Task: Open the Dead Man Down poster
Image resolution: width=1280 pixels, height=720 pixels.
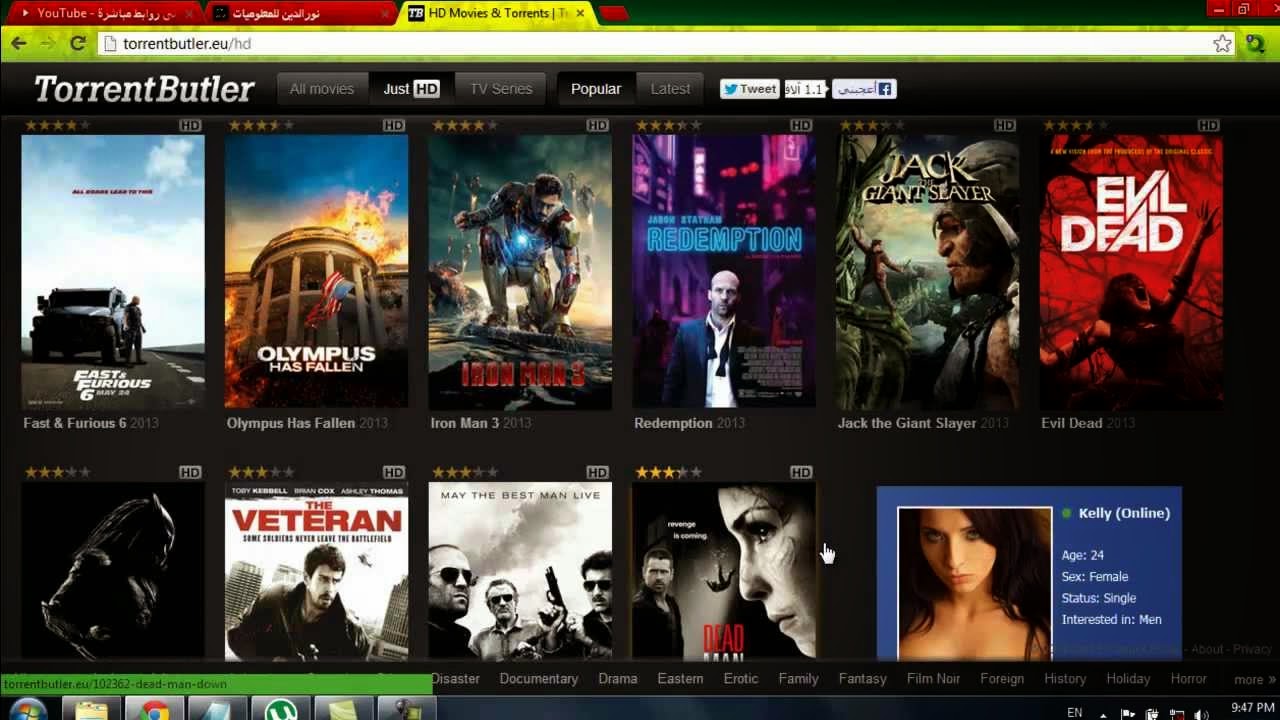Action: (x=724, y=570)
